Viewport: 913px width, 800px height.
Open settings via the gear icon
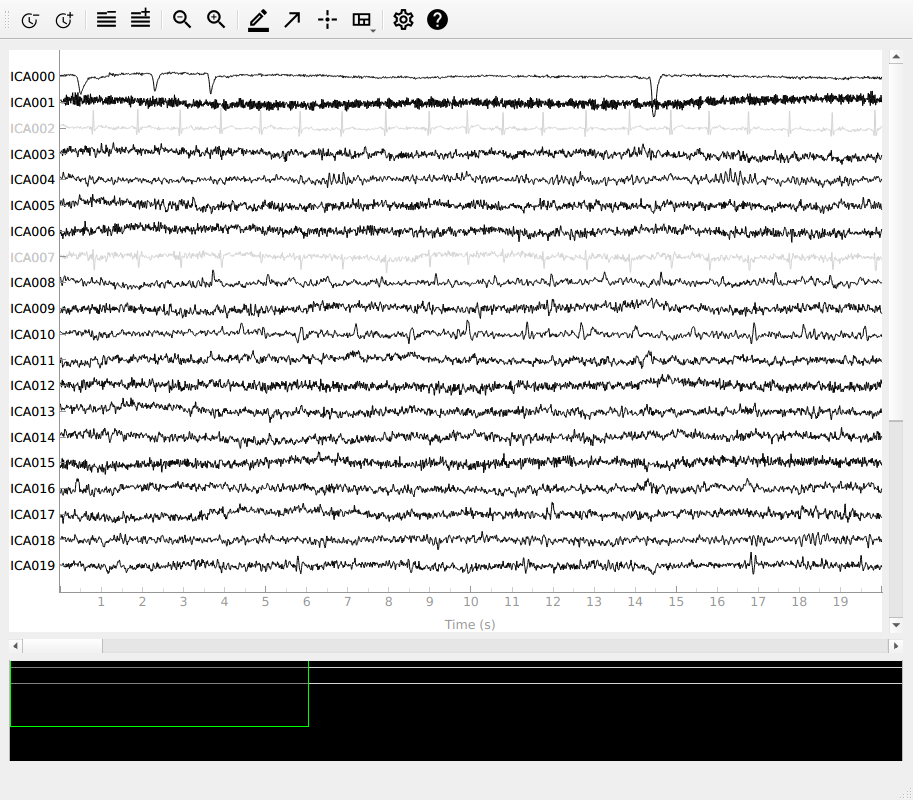tap(403, 20)
